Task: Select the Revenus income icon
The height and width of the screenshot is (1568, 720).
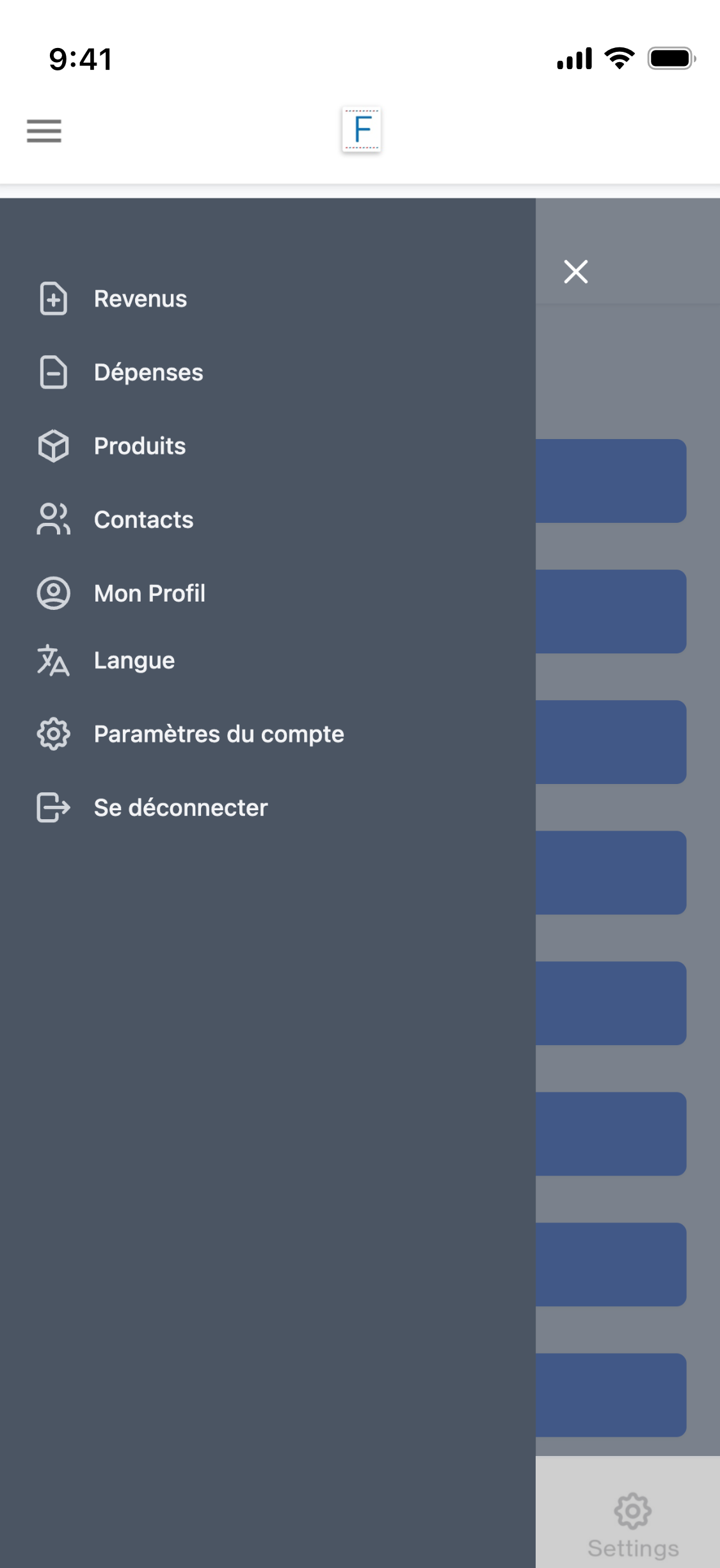Action: click(52, 298)
